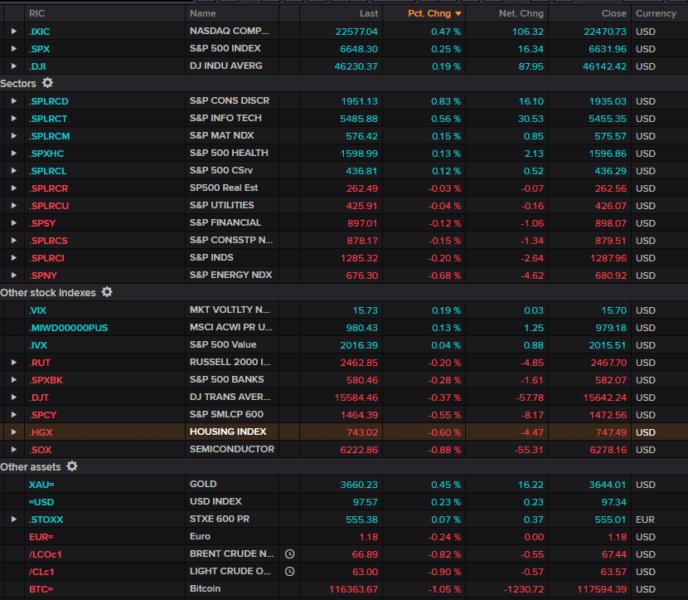Select EUR currency cell on STOXX row
688x600 pixels.
(645, 520)
